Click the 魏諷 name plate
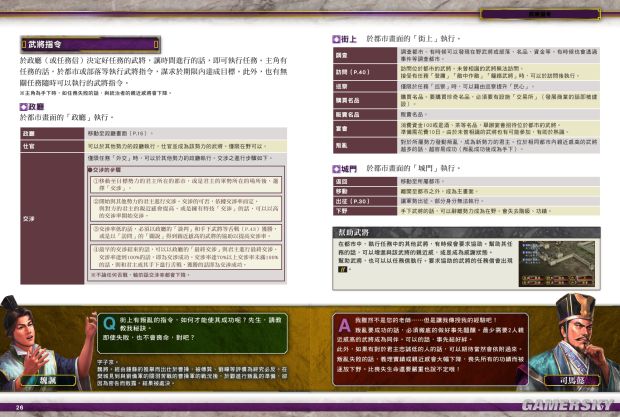Image resolution: width=620 pixels, height=417 pixels. point(48,381)
